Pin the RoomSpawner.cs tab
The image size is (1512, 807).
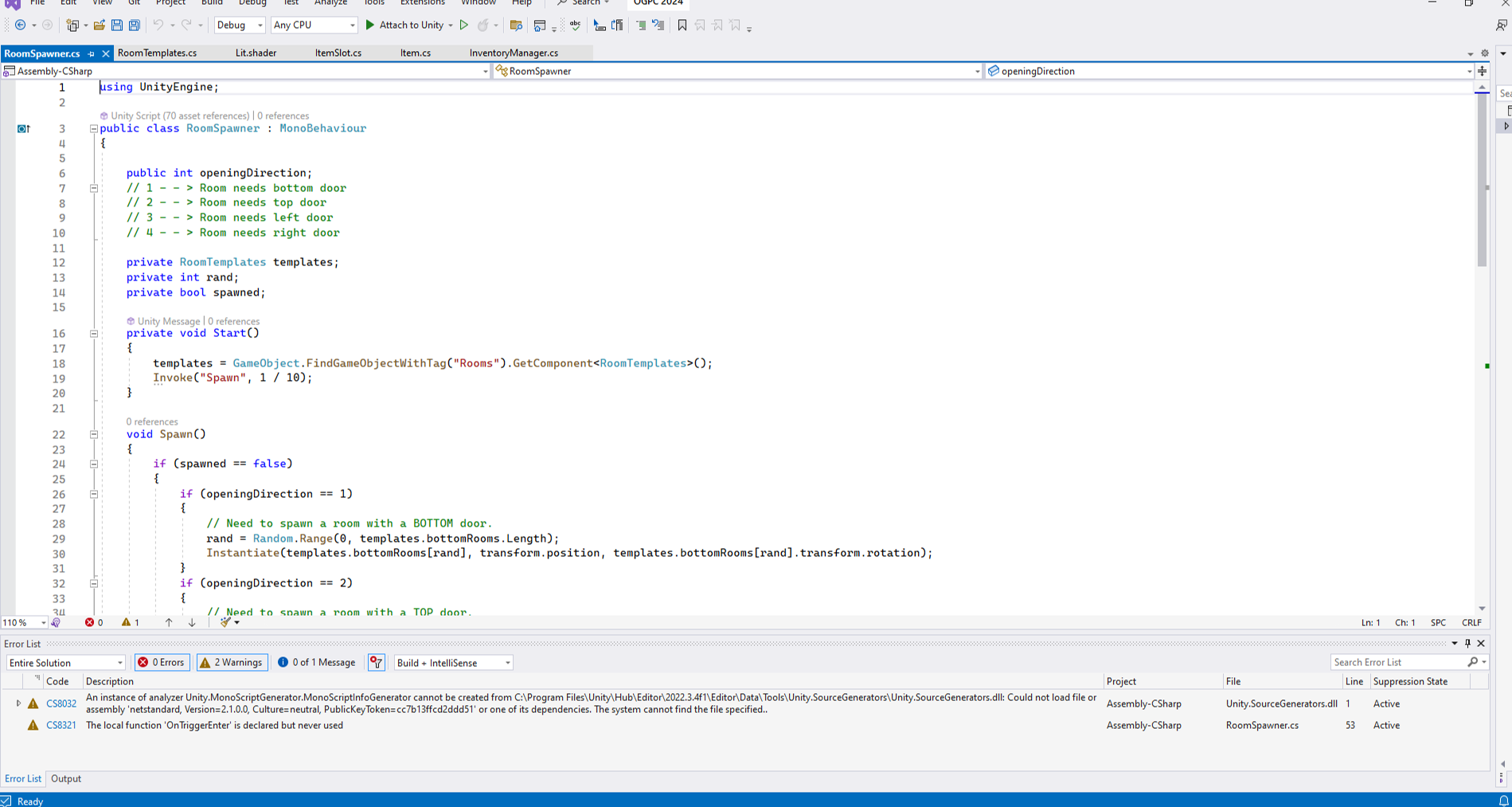[x=90, y=53]
